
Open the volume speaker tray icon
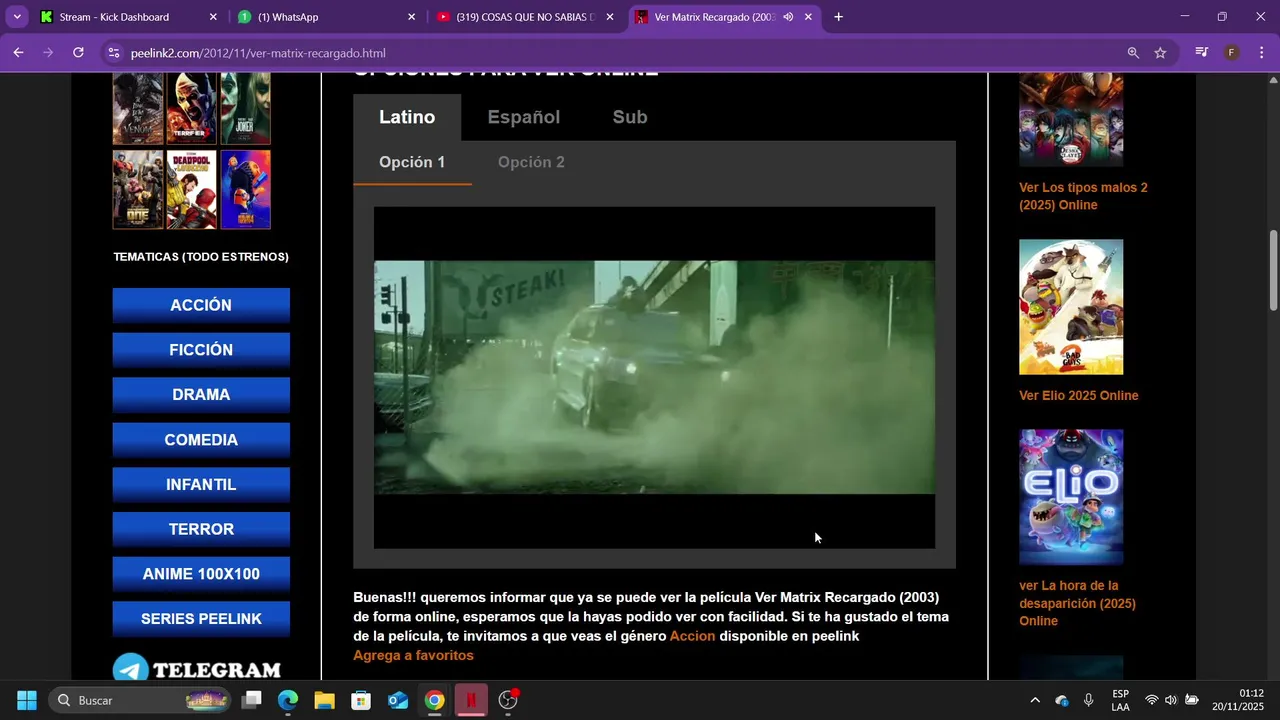point(1171,700)
